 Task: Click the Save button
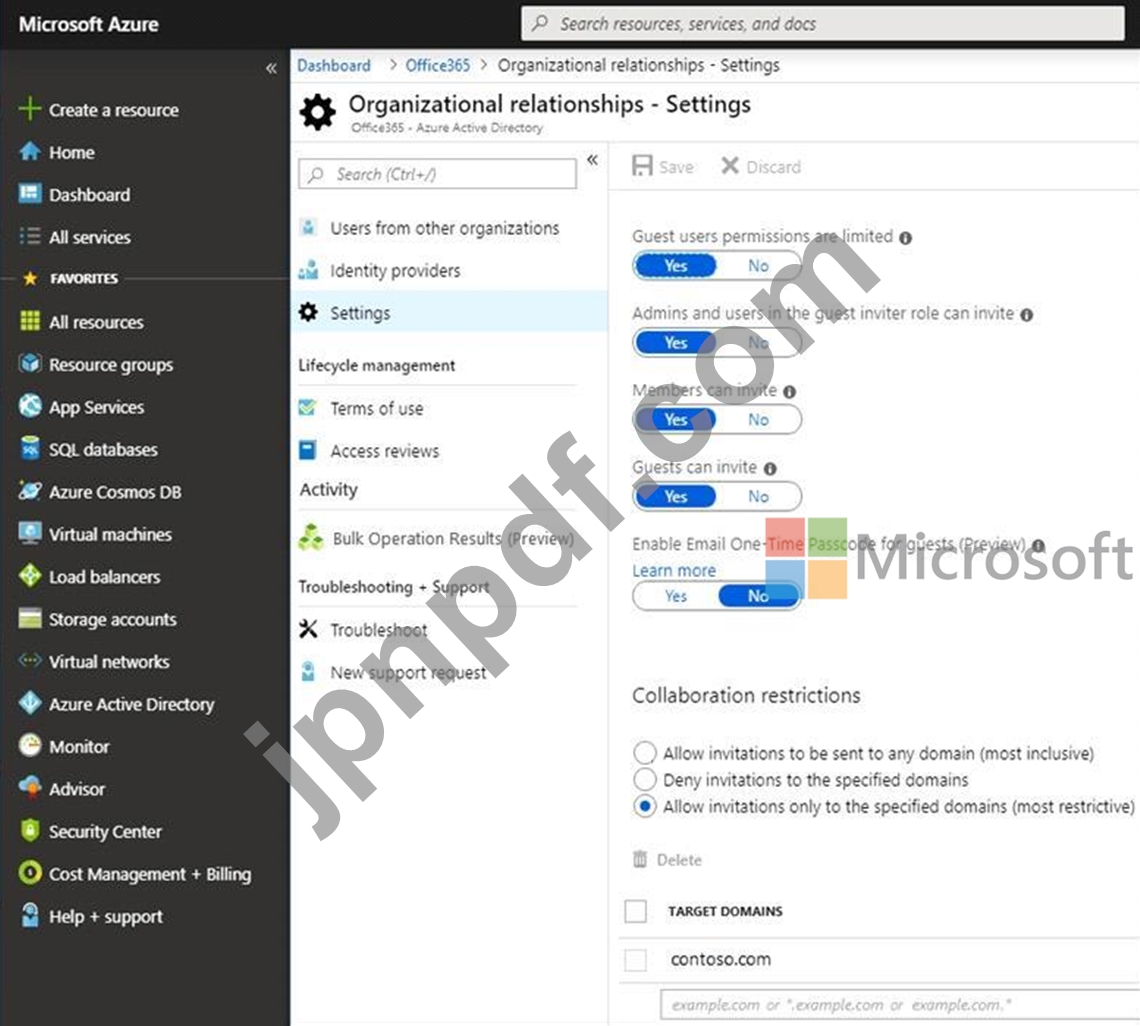[662, 167]
